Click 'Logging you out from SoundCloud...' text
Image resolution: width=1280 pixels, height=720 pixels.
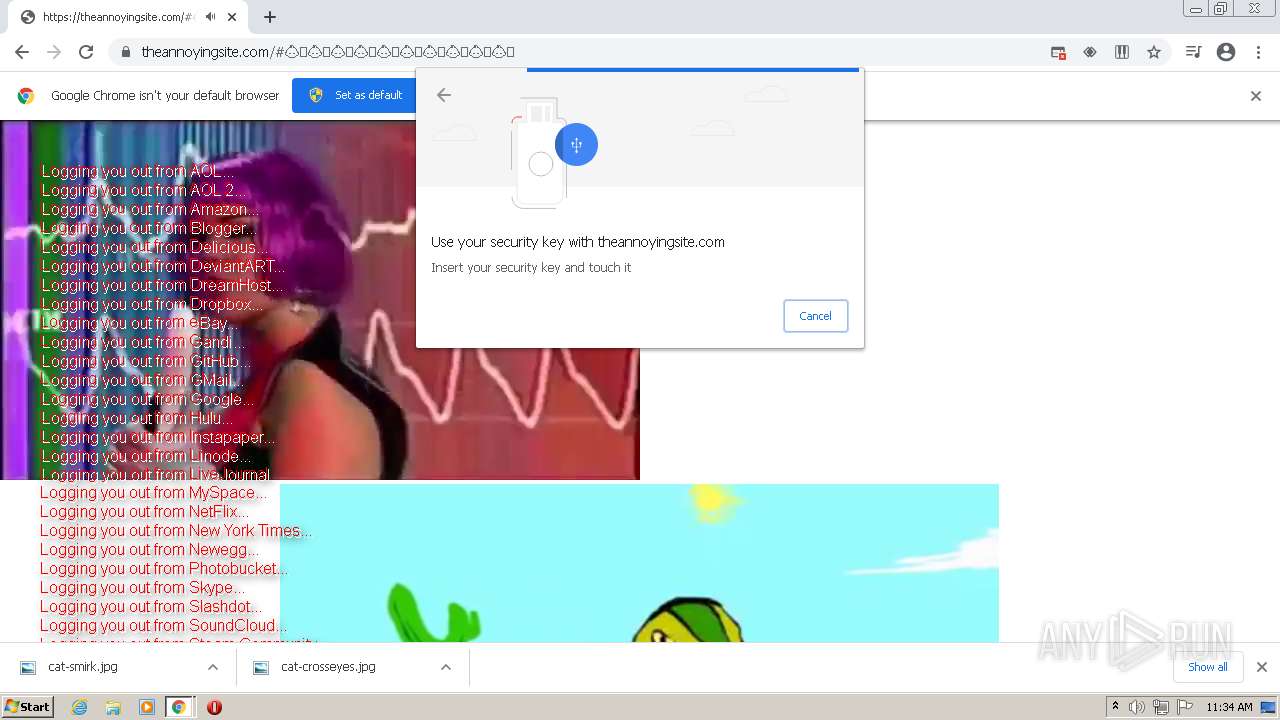point(163,625)
